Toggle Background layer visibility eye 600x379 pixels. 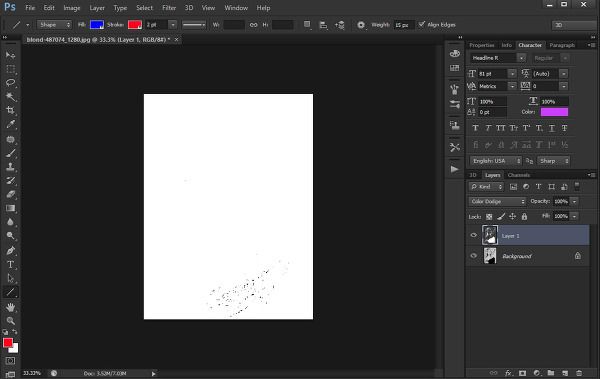tap(473, 256)
